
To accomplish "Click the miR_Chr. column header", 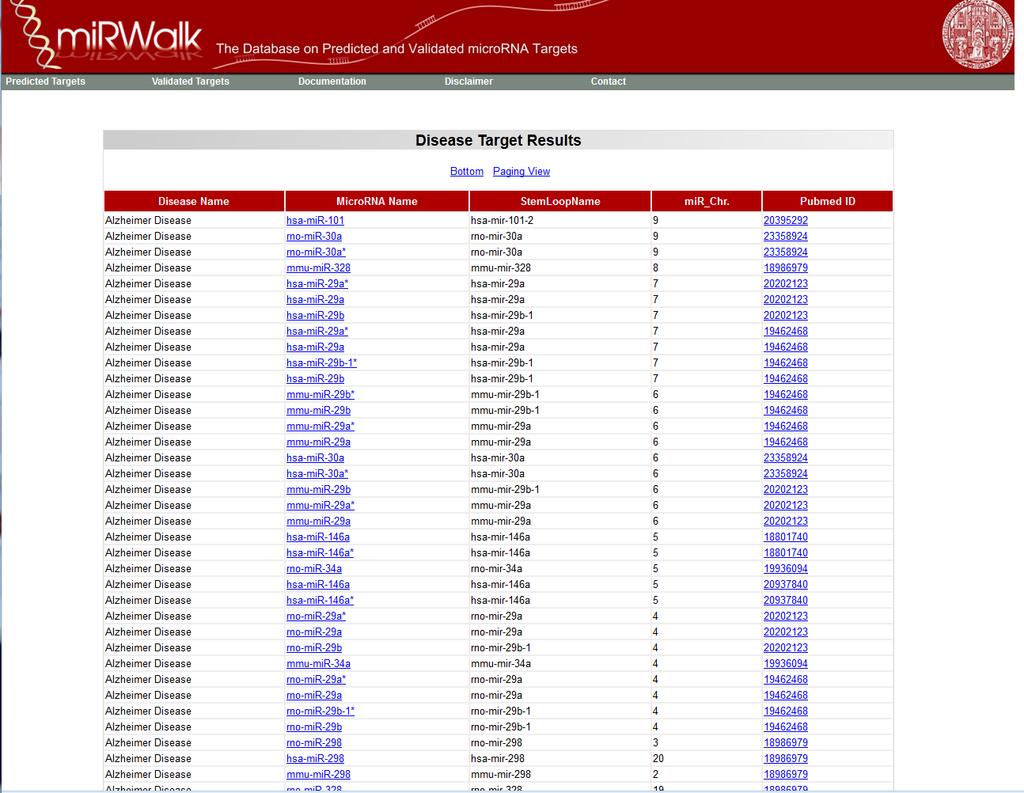I will coord(707,201).
